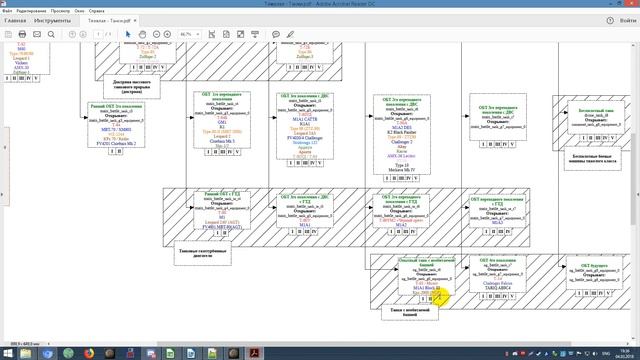The height and width of the screenshot is (360, 640).
Task: Open the Редактирование menu
Action: [31, 11]
